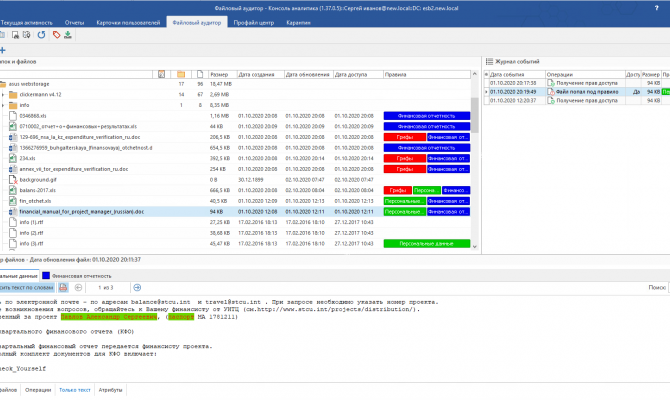Click the blue Финансовая отчетность legend swatch

pyautogui.click(x=46, y=274)
